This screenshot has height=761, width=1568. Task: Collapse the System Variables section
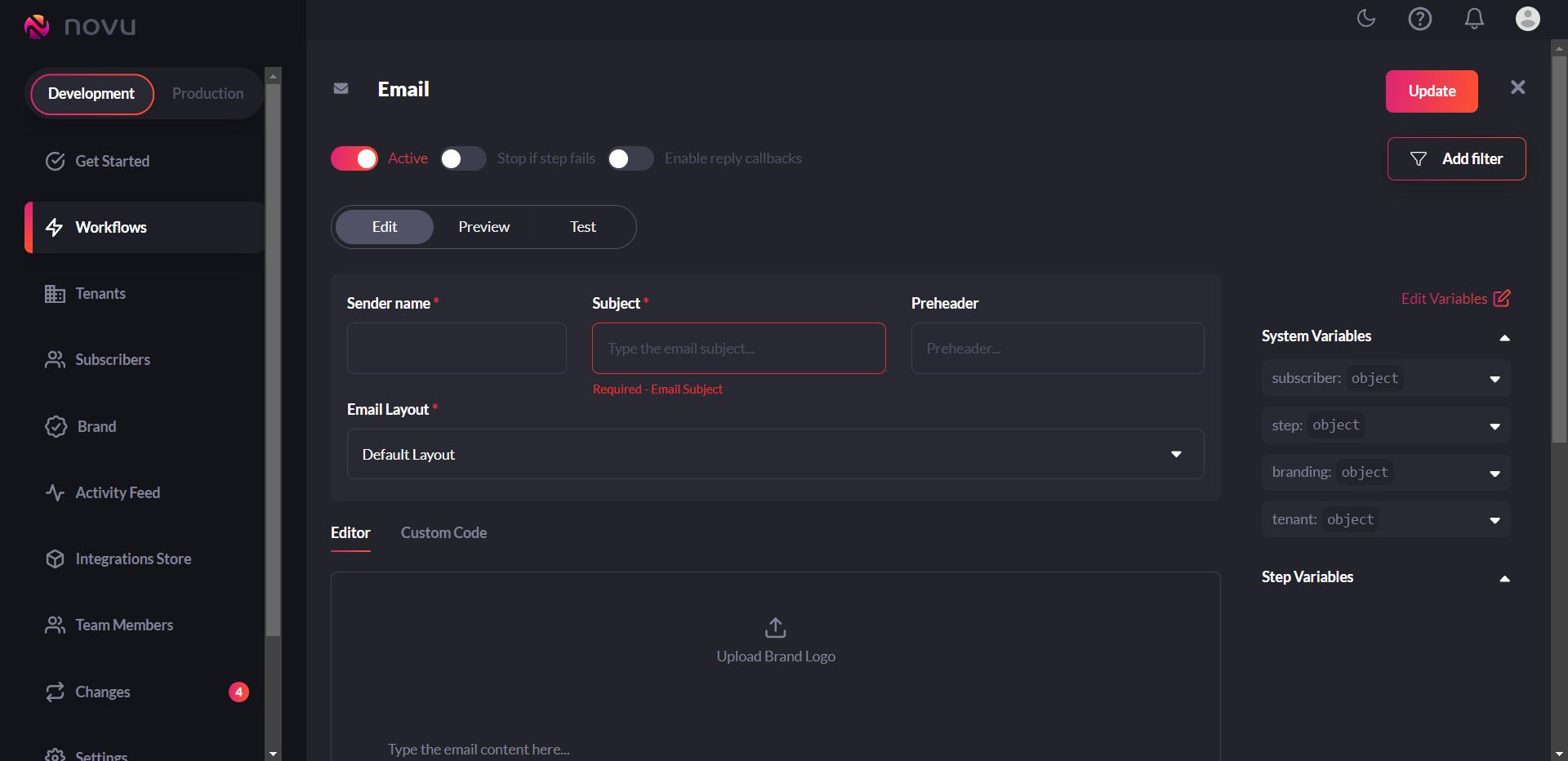(x=1504, y=337)
